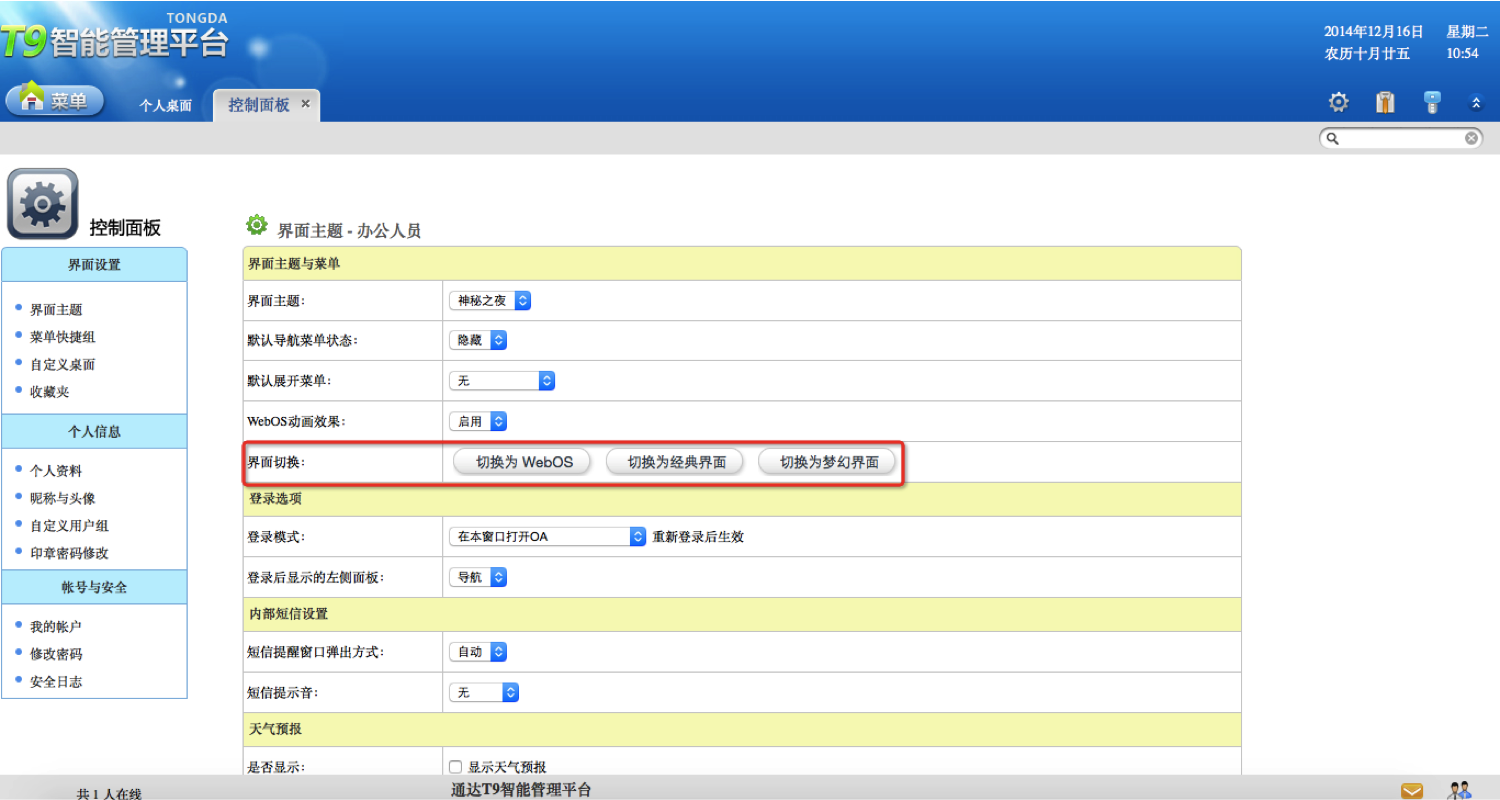The width and height of the screenshot is (1500, 800).
Task: Enable the 显示天气预报 checkbox
Action: coord(456,767)
